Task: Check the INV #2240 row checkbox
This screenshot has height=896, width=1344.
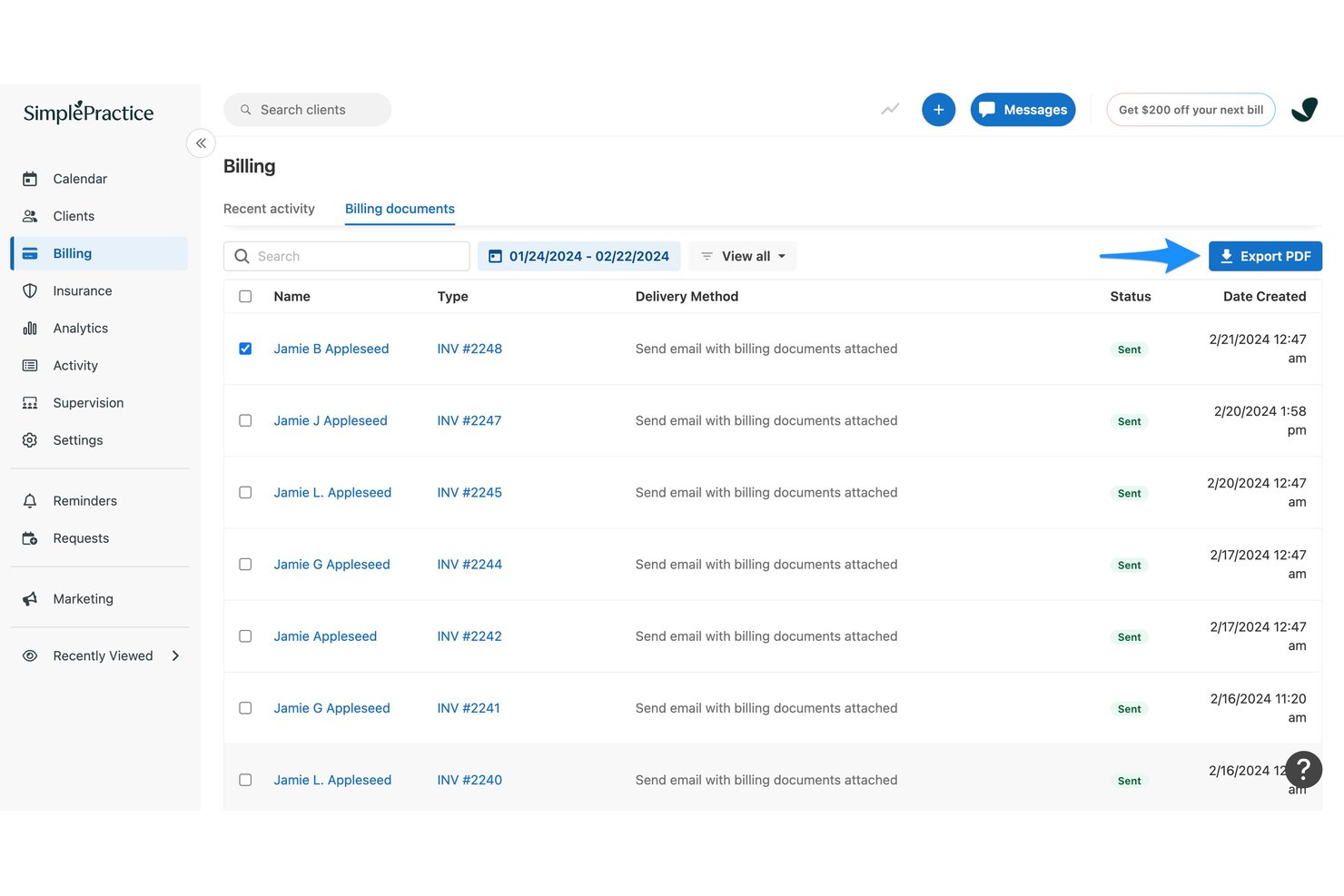Action: pos(245,780)
